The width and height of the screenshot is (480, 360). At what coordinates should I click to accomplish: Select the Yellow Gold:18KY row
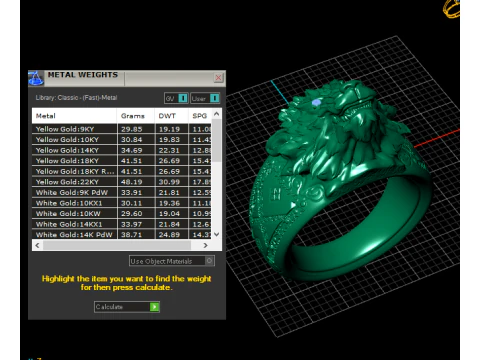point(122,161)
